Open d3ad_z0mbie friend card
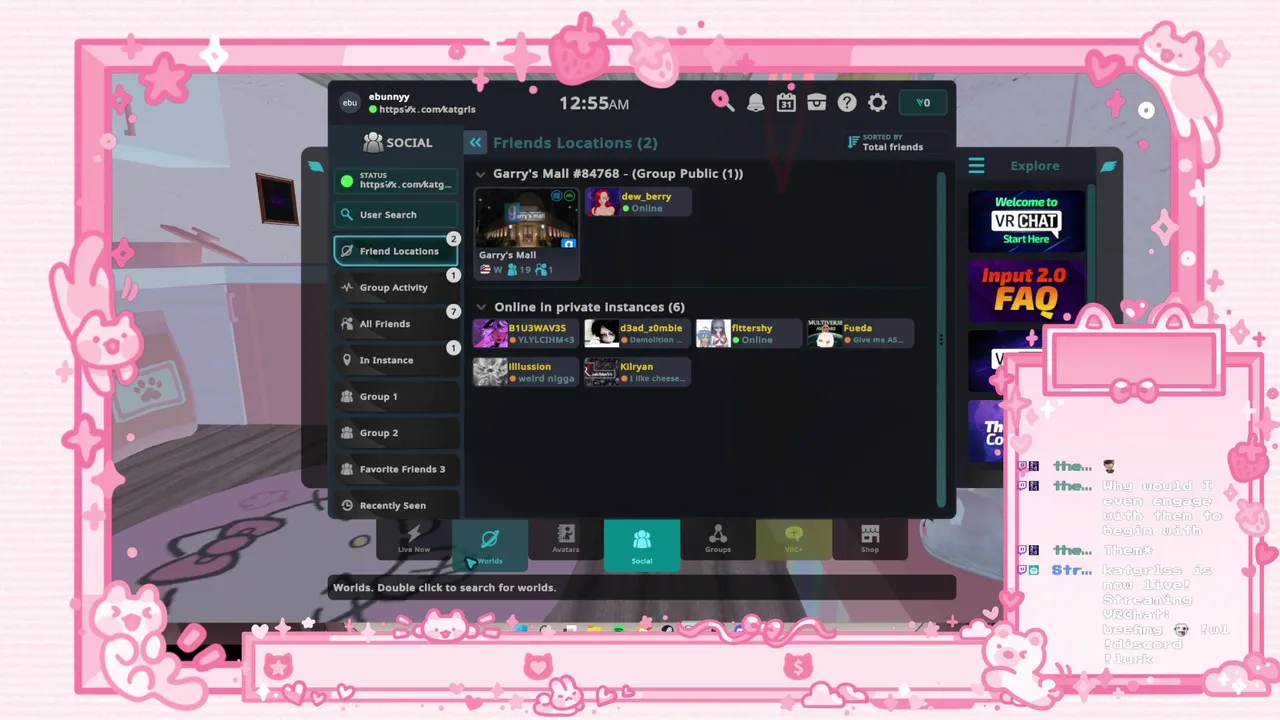Viewport: 1280px width, 720px height. pos(638,334)
